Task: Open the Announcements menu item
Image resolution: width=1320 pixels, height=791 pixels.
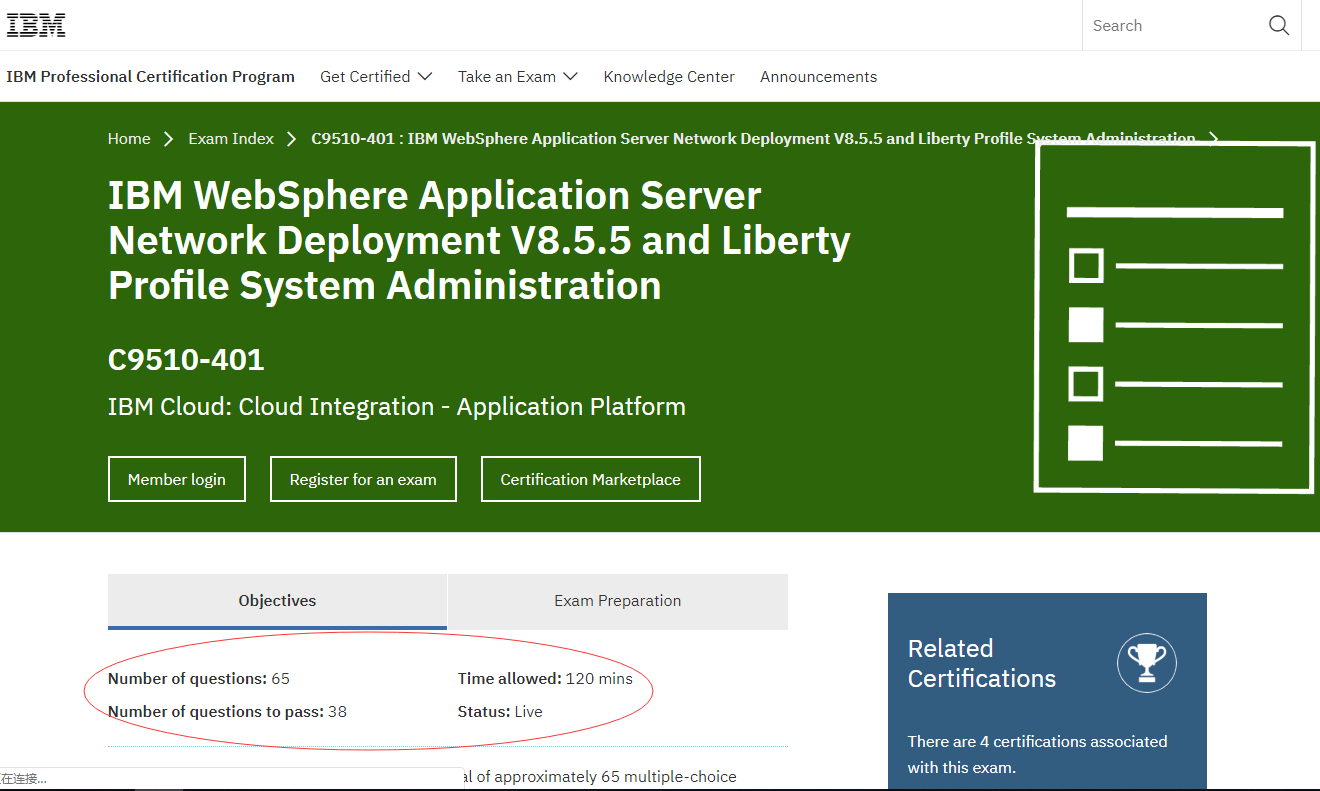Action: pos(818,77)
